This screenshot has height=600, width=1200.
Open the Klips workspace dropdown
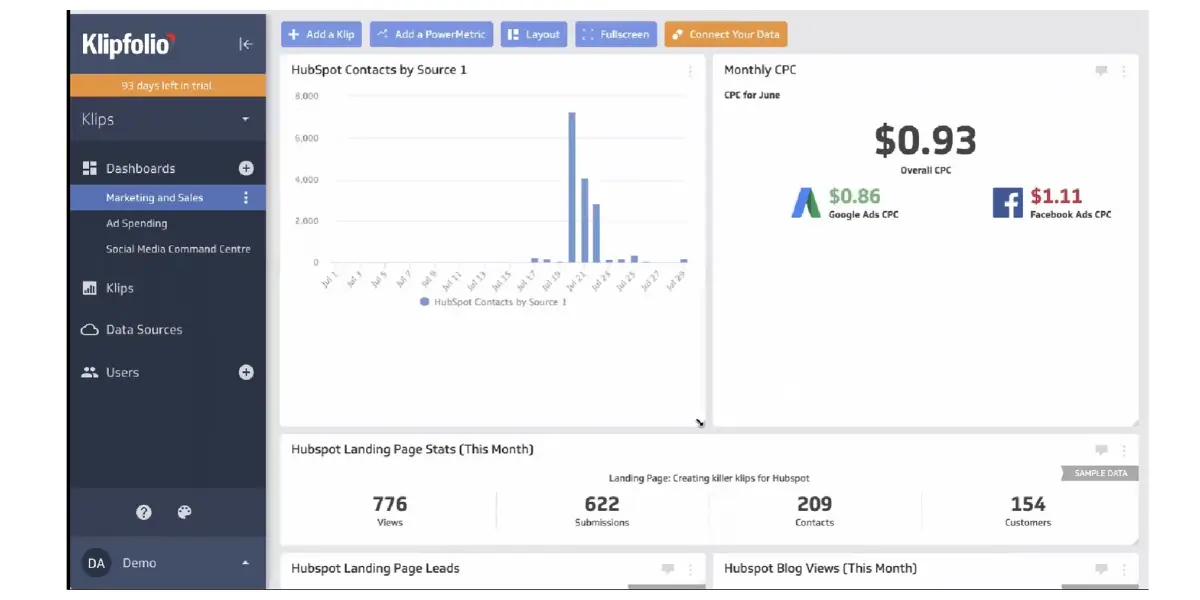click(168, 119)
